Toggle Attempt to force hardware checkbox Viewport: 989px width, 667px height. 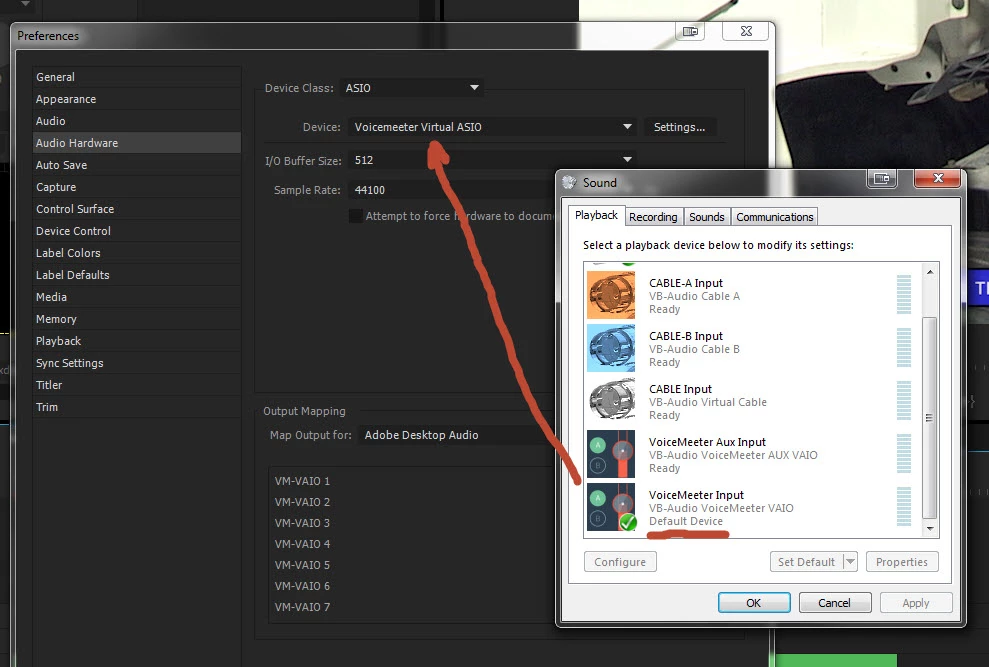[x=356, y=216]
